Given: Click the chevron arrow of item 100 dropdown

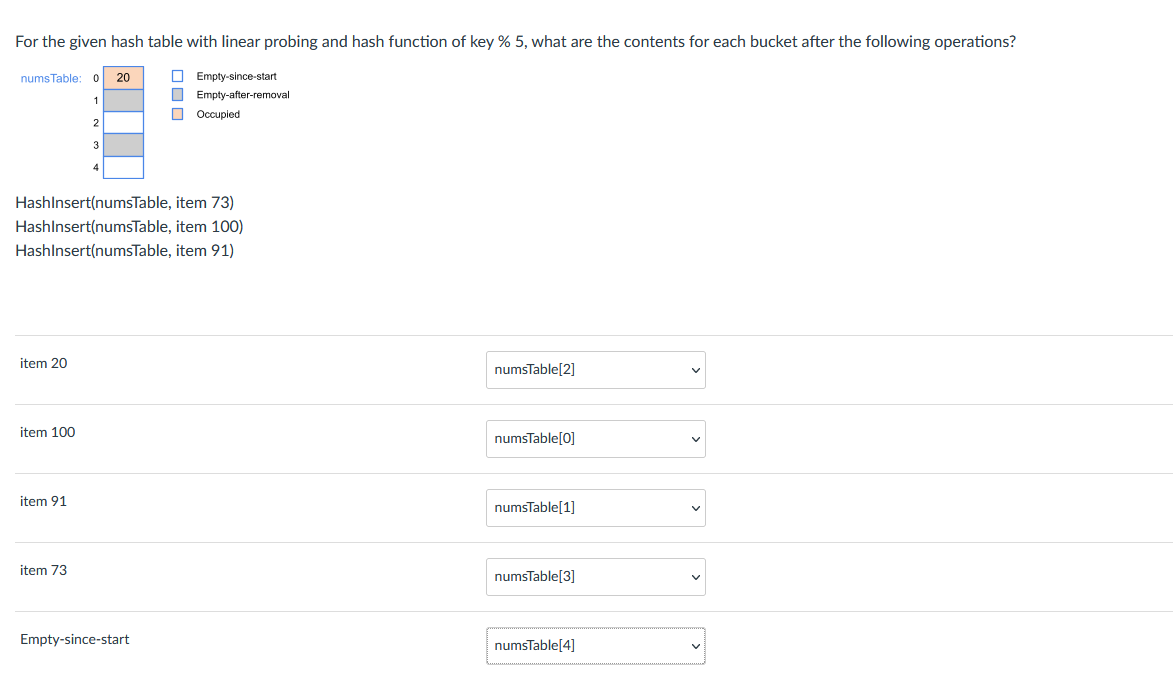Looking at the screenshot, I should (696, 439).
